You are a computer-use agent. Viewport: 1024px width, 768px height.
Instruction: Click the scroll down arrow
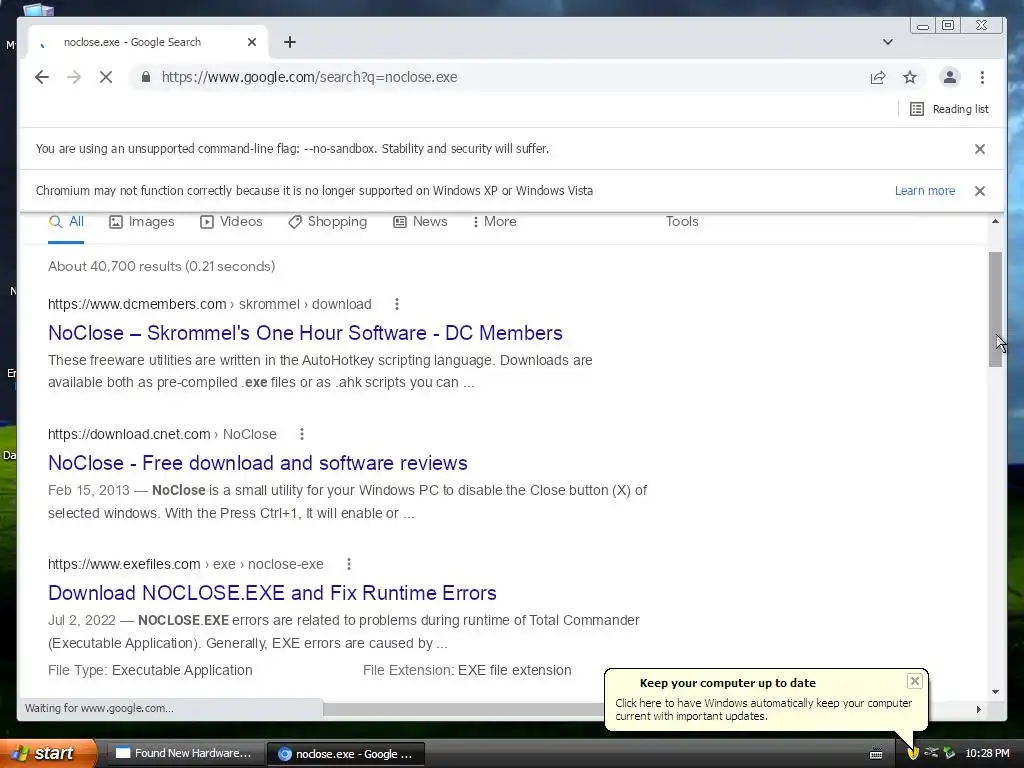995,692
